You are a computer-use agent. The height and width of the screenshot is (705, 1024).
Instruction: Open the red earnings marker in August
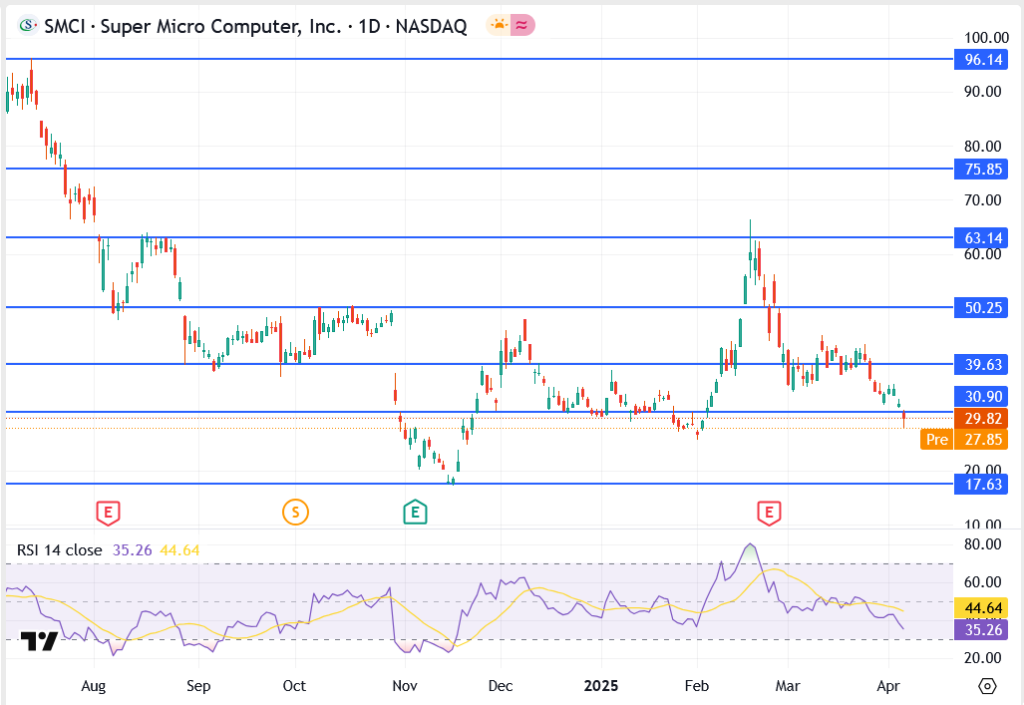click(108, 512)
